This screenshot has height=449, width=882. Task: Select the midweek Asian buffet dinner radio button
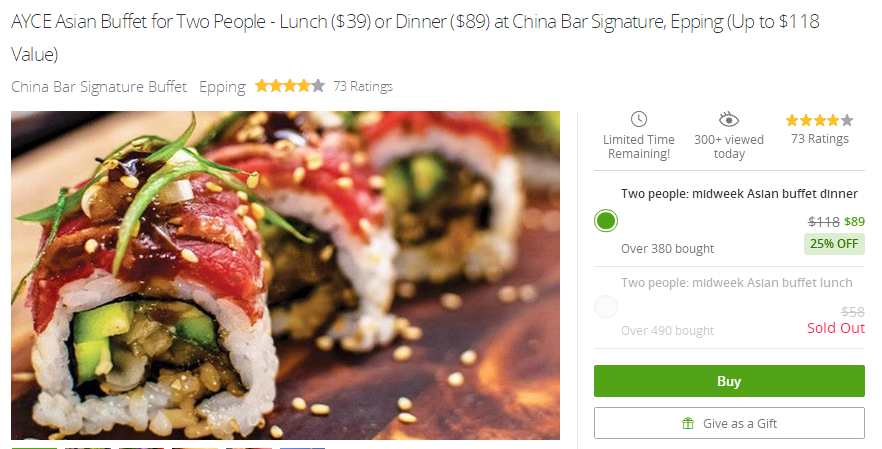click(606, 221)
